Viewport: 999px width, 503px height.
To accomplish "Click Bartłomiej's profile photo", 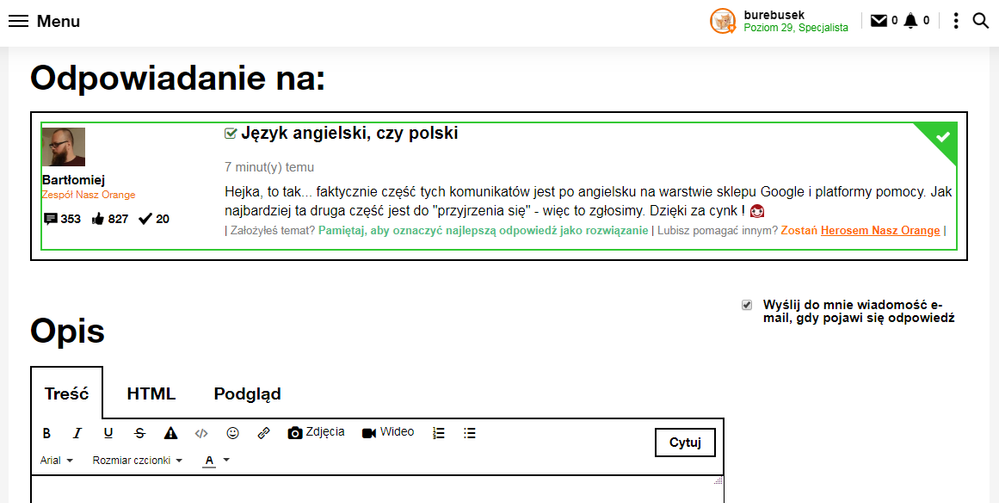I will point(64,147).
